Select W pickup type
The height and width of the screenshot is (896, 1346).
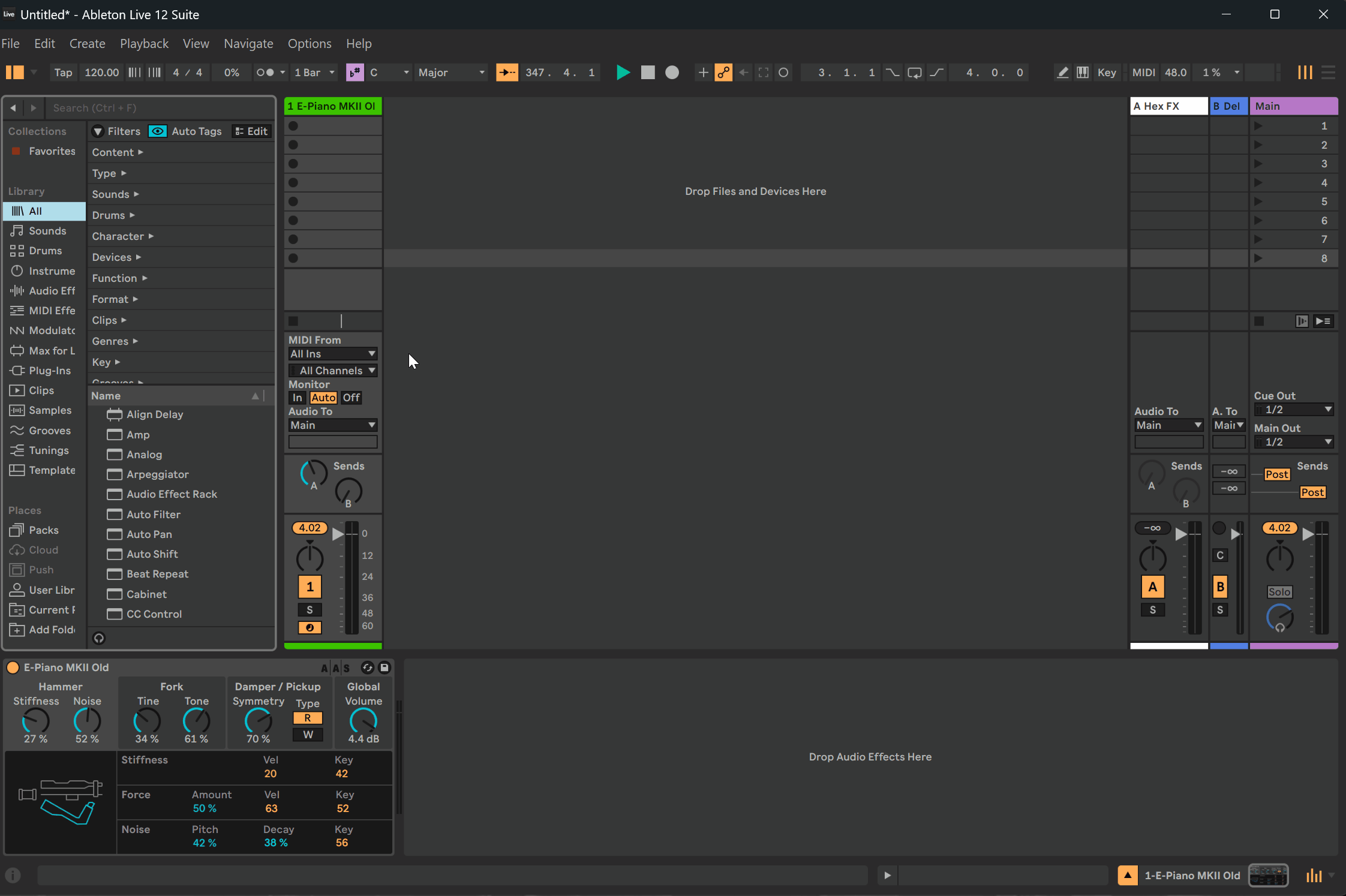tap(308, 735)
